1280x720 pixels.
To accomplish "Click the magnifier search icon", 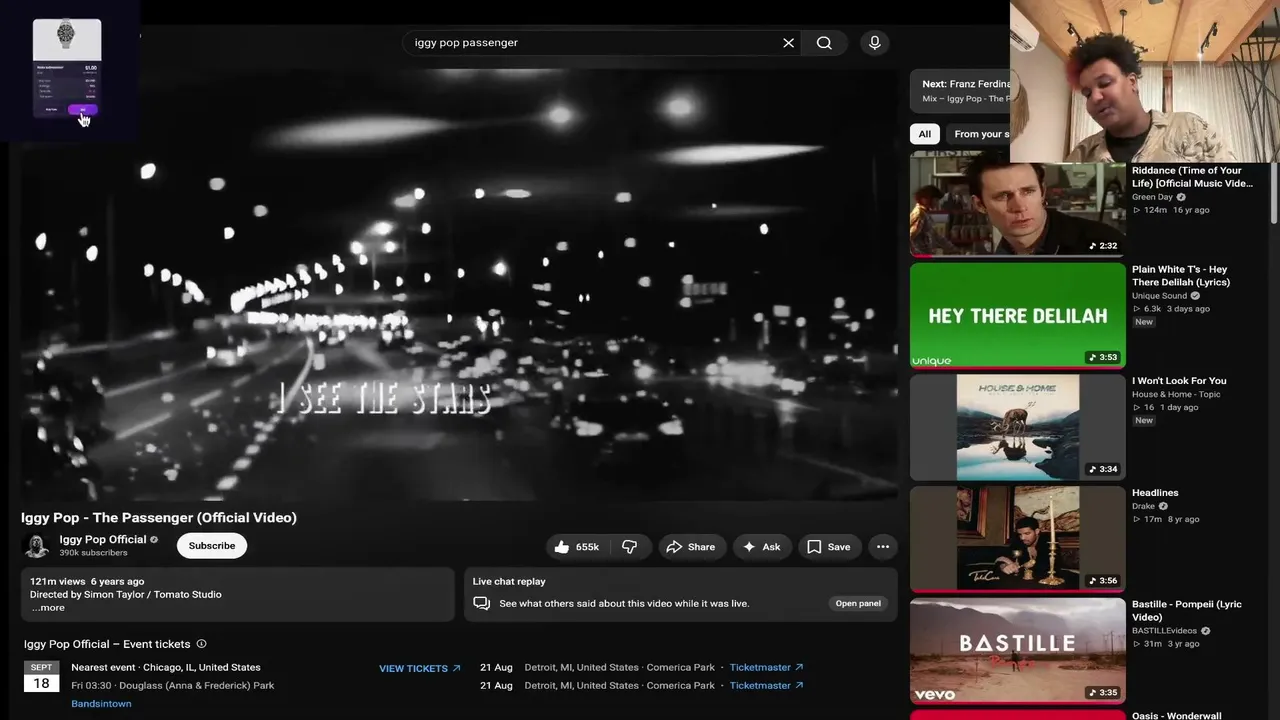I will 824,43.
